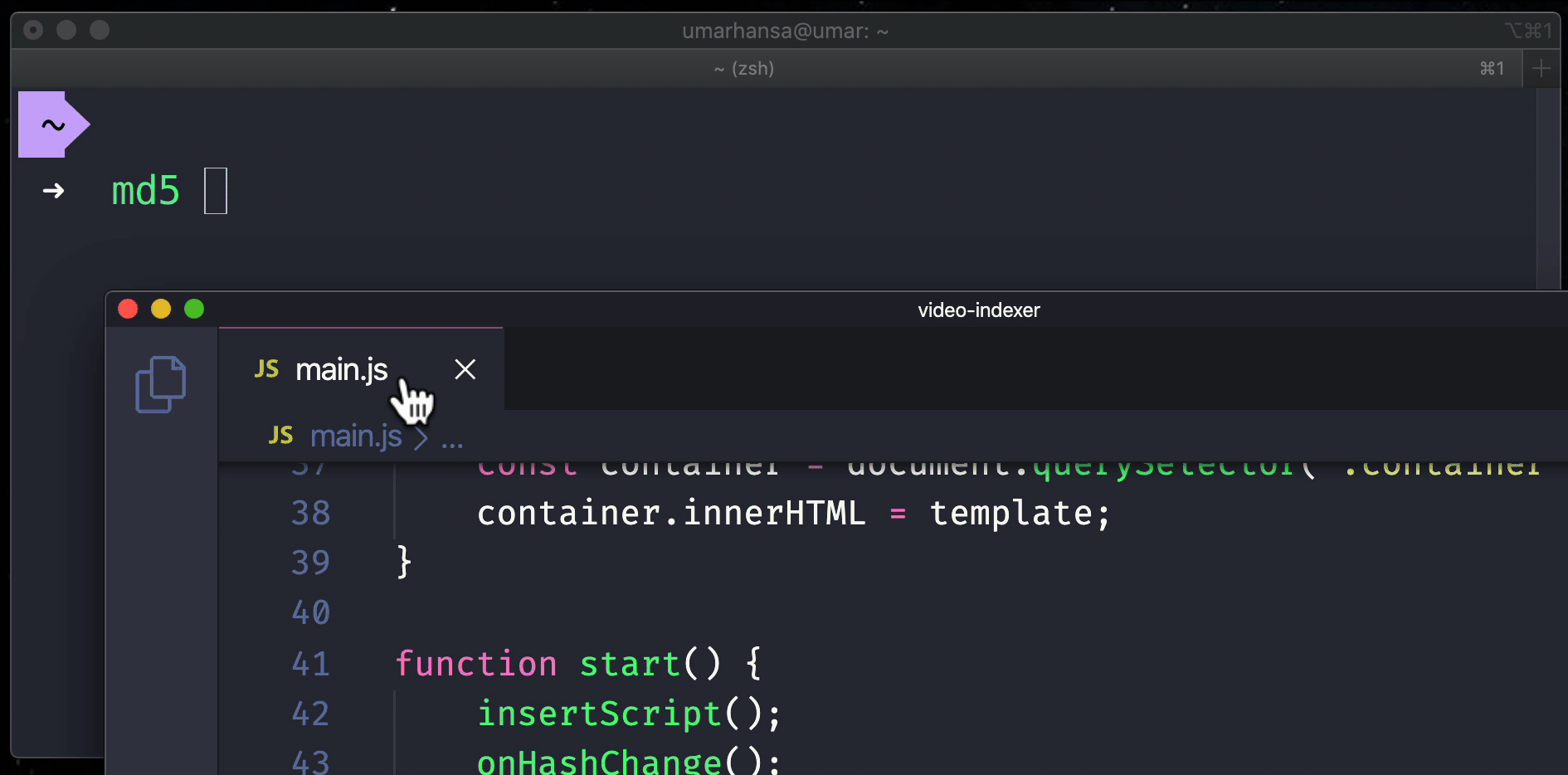Click the plus icon to open a new terminal tab
This screenshot has height=775, width=1568.
[x=1541, y=67]
